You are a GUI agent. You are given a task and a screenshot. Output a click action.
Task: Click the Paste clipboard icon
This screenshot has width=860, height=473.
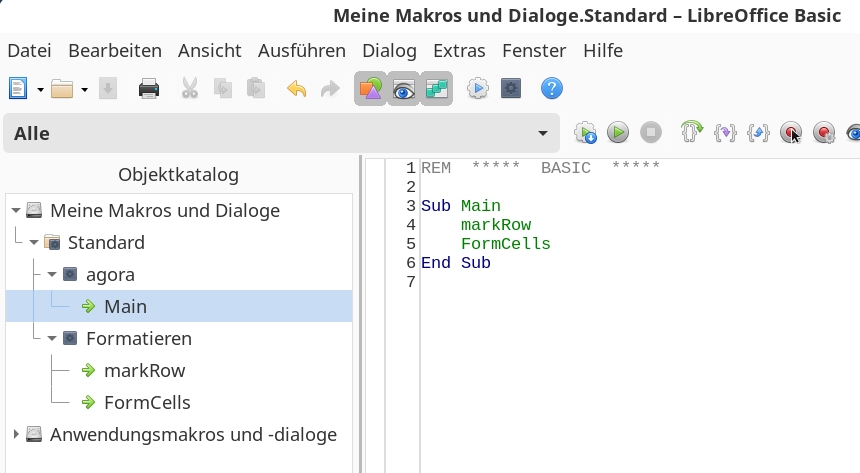pyautogui.click(x=256, y=88)
